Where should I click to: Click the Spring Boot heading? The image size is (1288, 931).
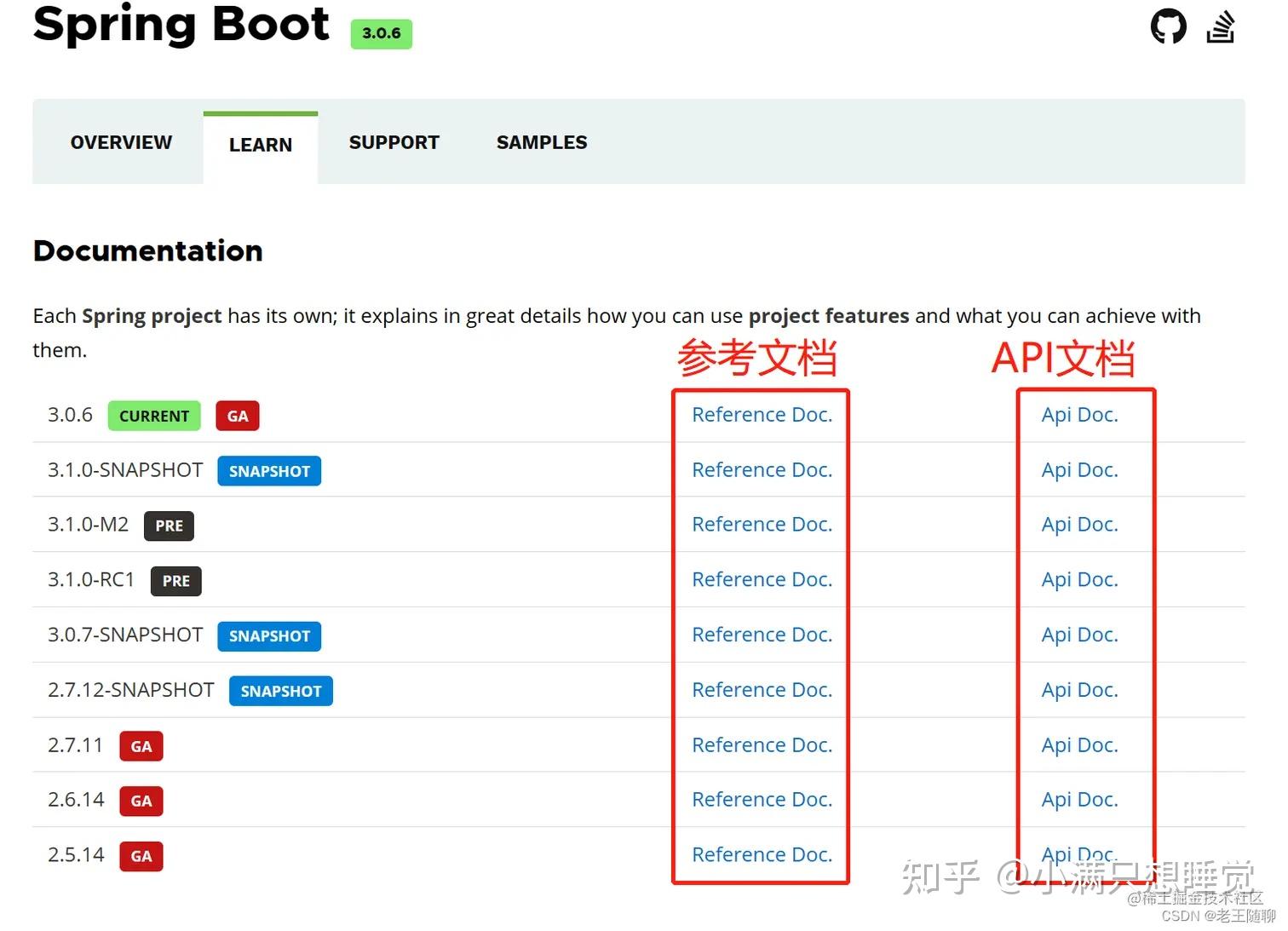coord(181,26)
